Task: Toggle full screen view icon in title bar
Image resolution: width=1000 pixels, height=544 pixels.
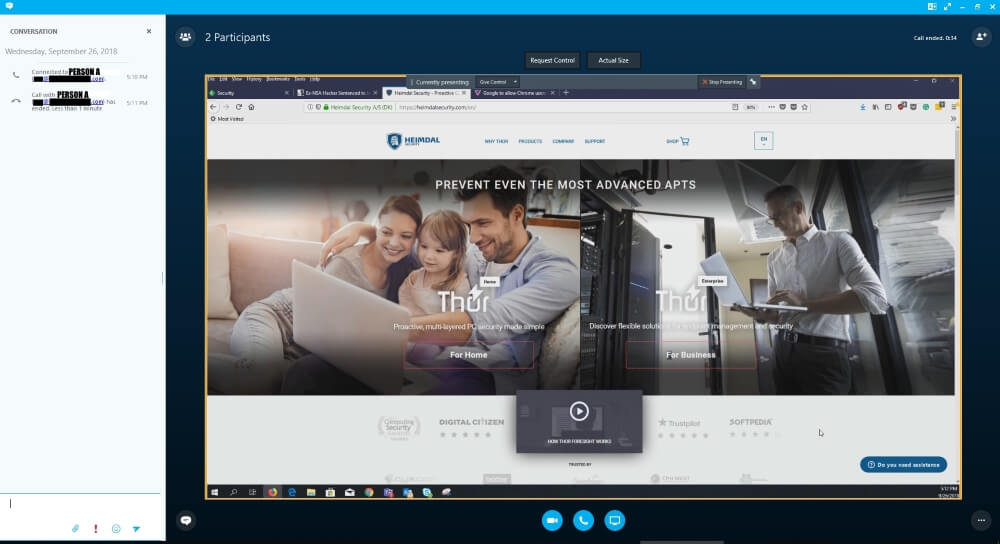Action: pos(947,6)
